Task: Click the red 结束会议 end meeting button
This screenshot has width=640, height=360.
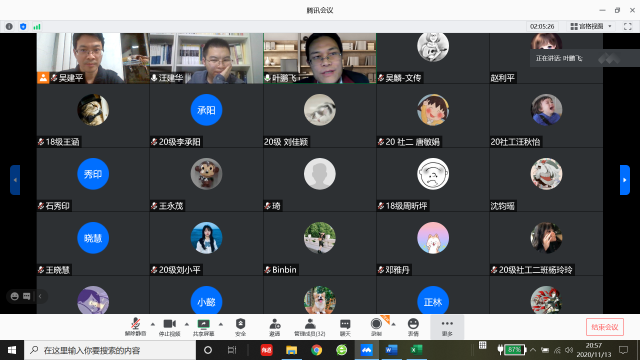Action: (605, 327)
